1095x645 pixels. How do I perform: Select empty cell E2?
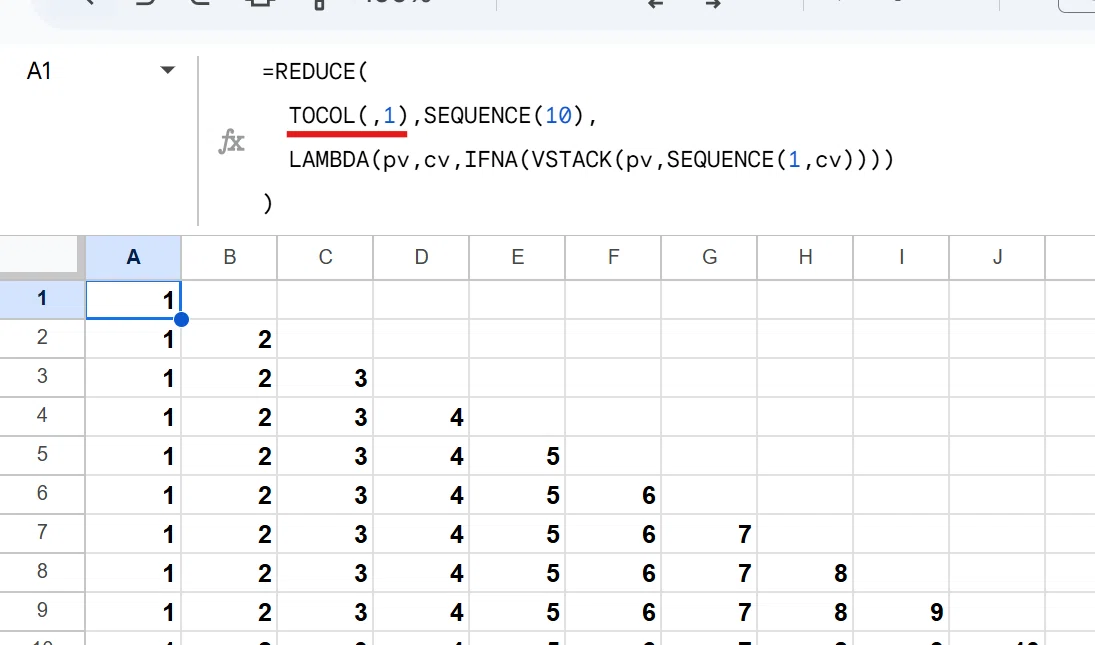point(517,339)
